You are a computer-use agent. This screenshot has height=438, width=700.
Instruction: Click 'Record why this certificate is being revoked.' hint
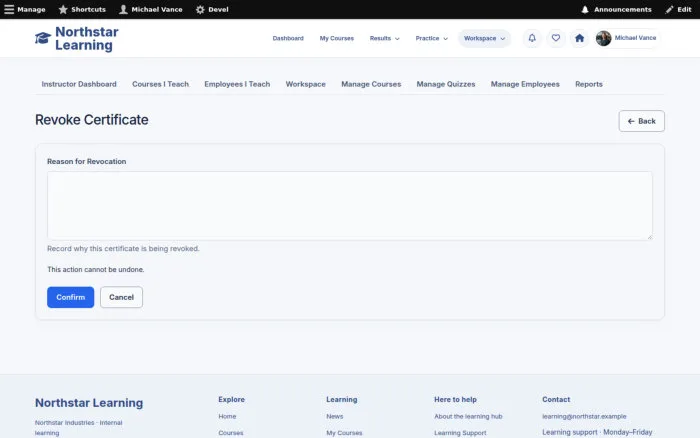[x=123, y=248]
